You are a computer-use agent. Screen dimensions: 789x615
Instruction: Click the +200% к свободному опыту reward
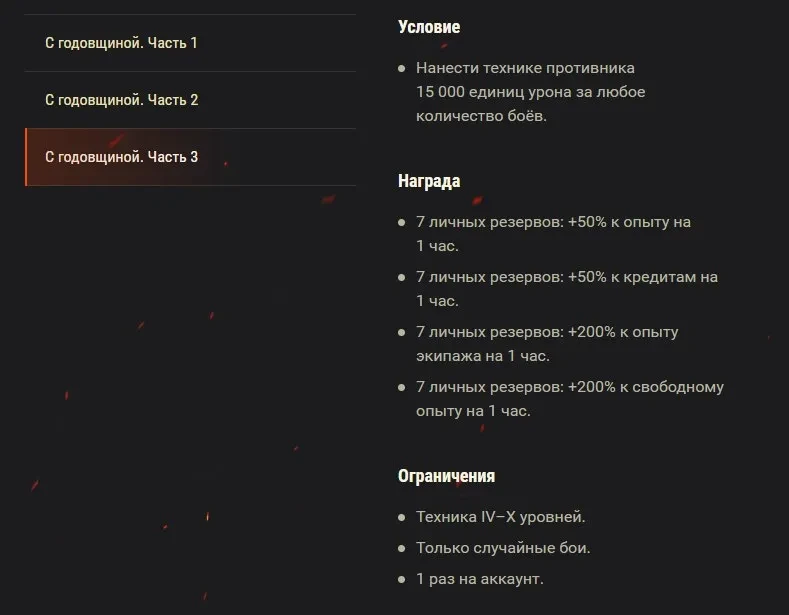pos(570,399)
